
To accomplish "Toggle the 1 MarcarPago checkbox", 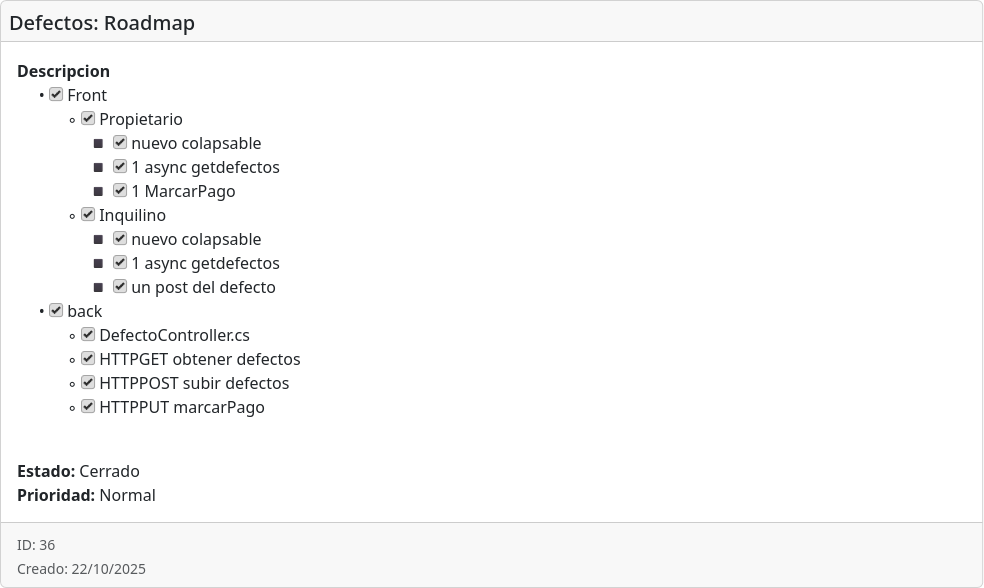I will click(x=120, y=191).
